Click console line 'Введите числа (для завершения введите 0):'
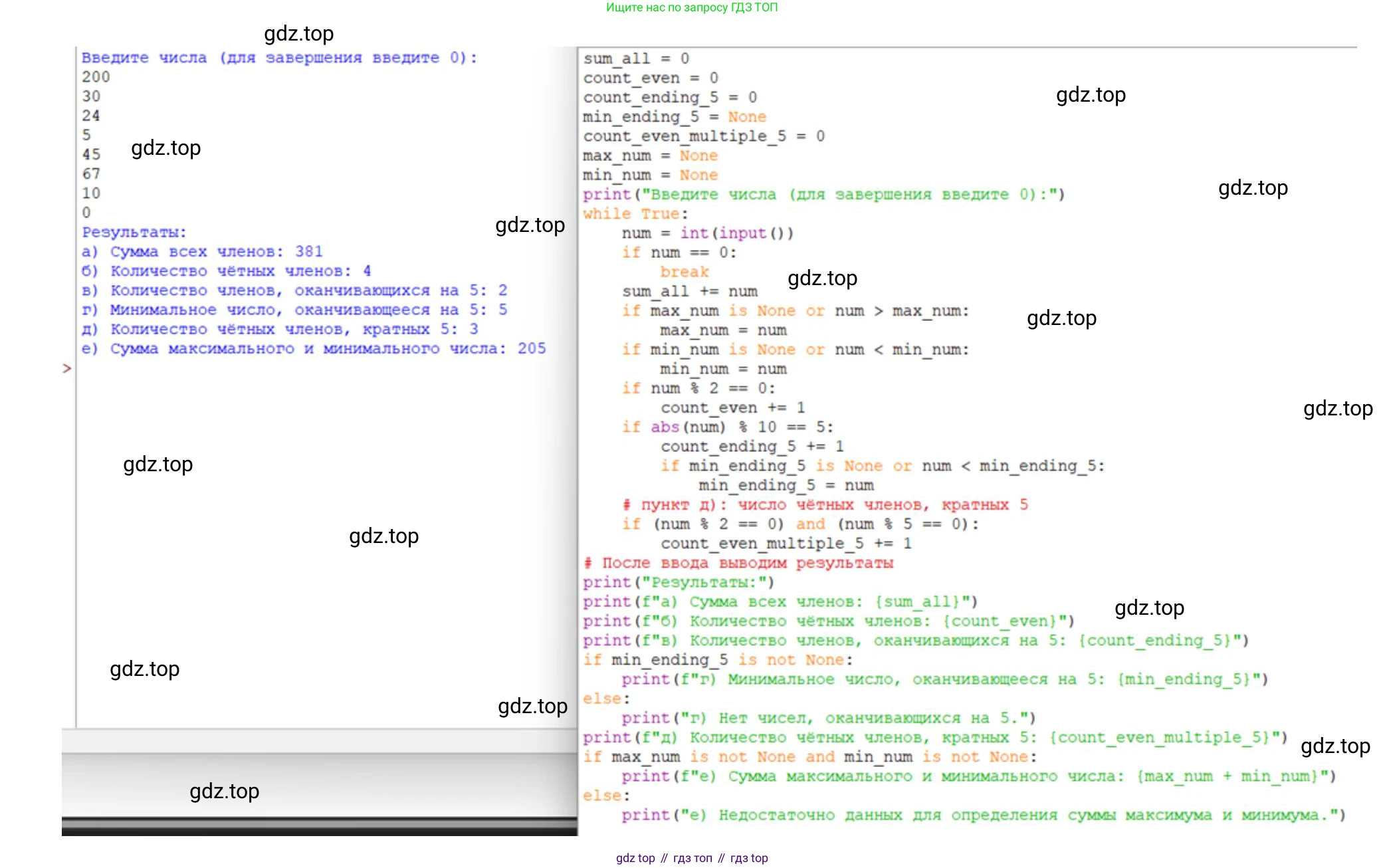Screen dimensions: 1385x868 279,58
